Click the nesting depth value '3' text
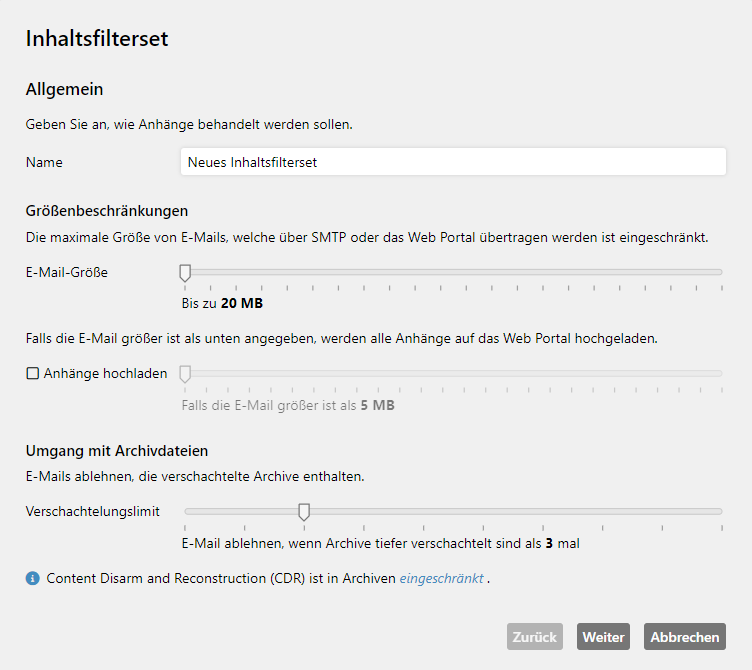The height and width of the screenshot is (670, 752). coord(549,544)
